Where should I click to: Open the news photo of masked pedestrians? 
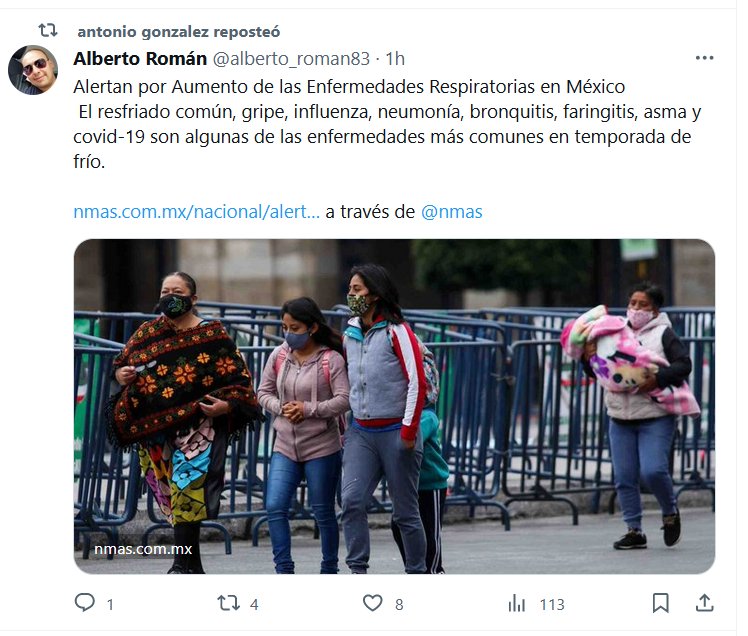(x=395, y=407)
